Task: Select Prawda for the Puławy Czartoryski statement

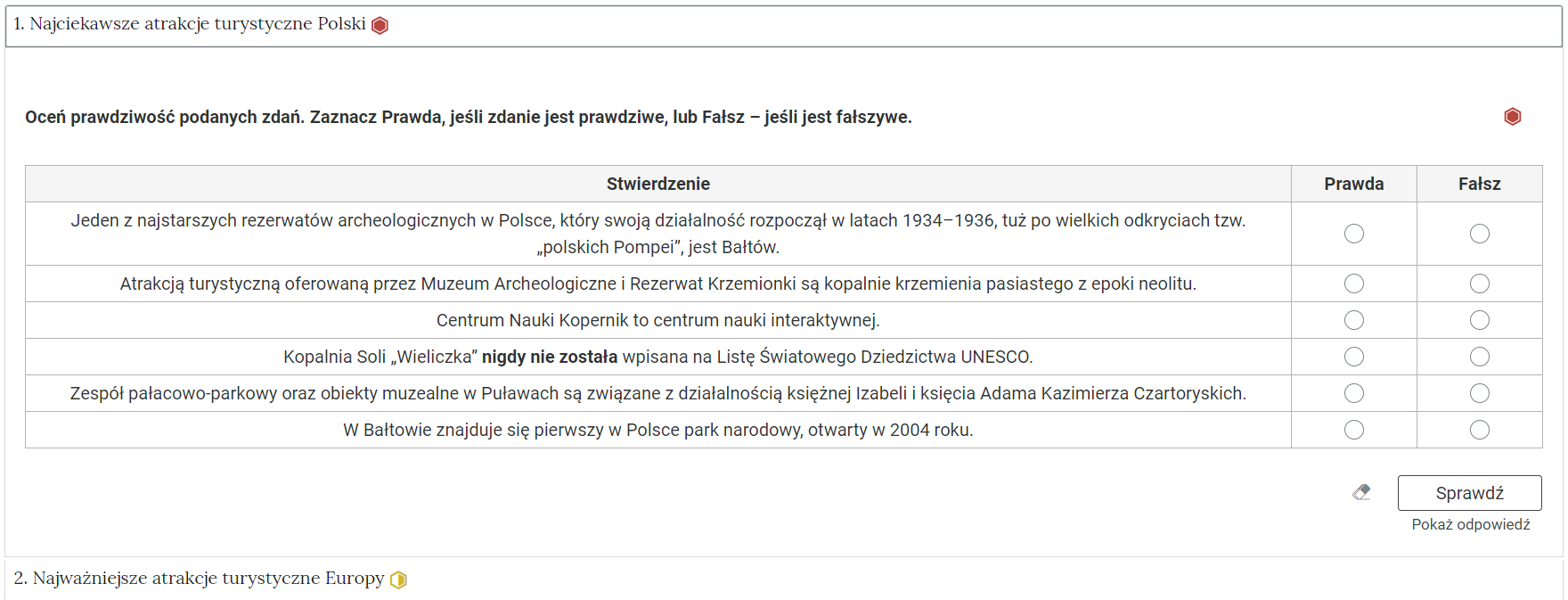Action: tap(1353, 393)
